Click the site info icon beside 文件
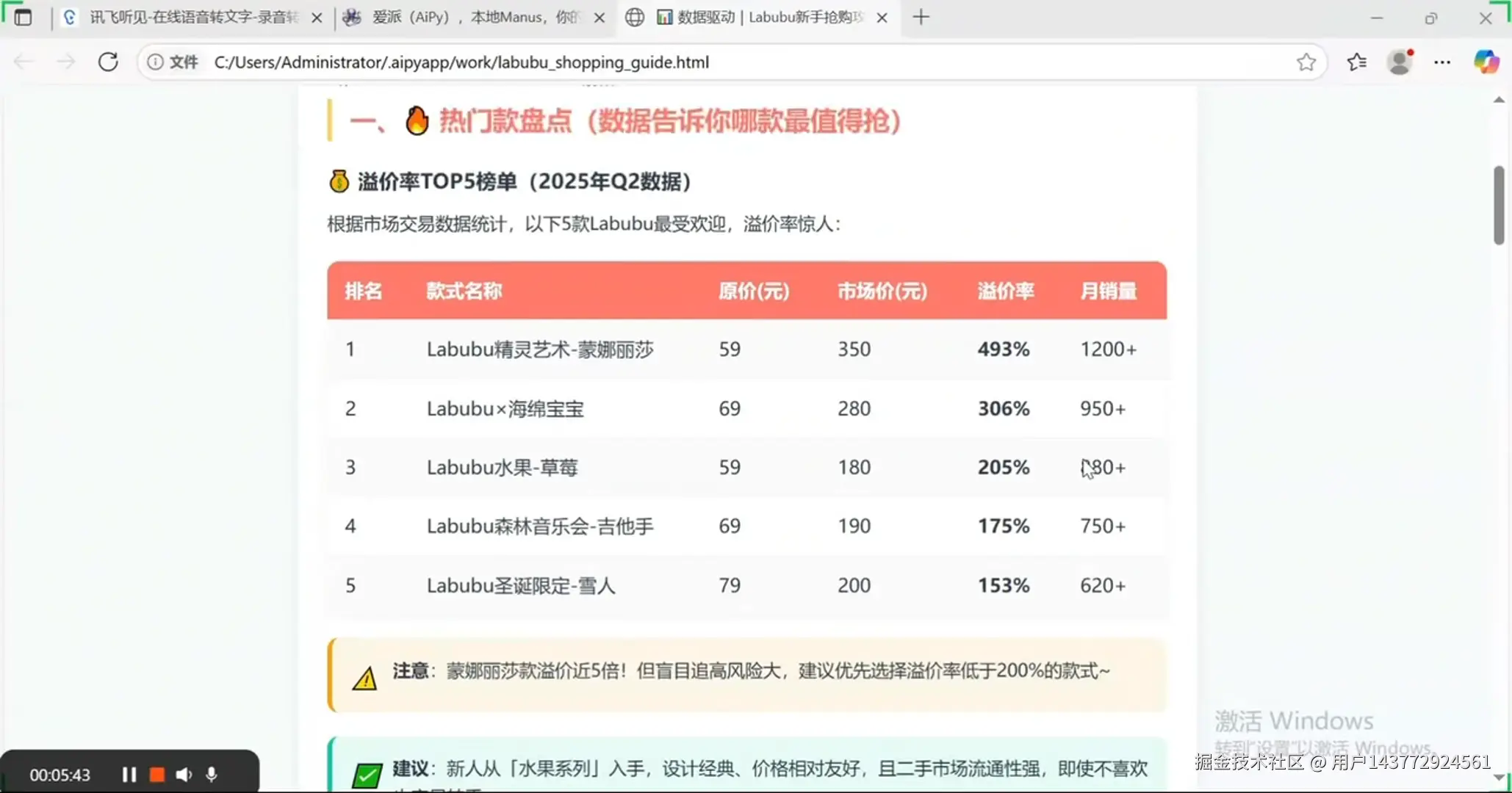This screenshot has height=793, width=1512. point(155,62)
